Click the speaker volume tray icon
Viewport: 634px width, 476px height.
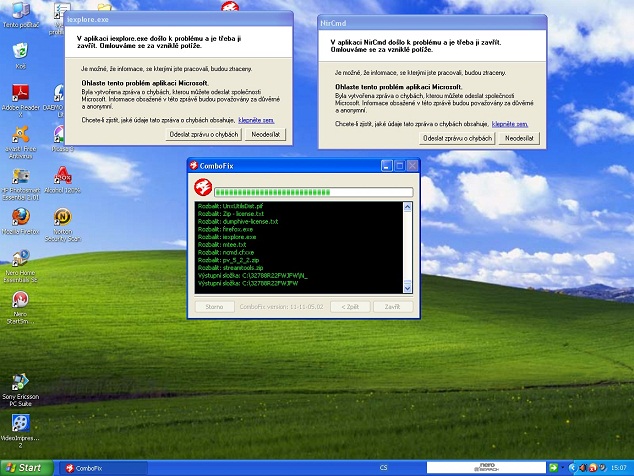(x=583, y=468)
